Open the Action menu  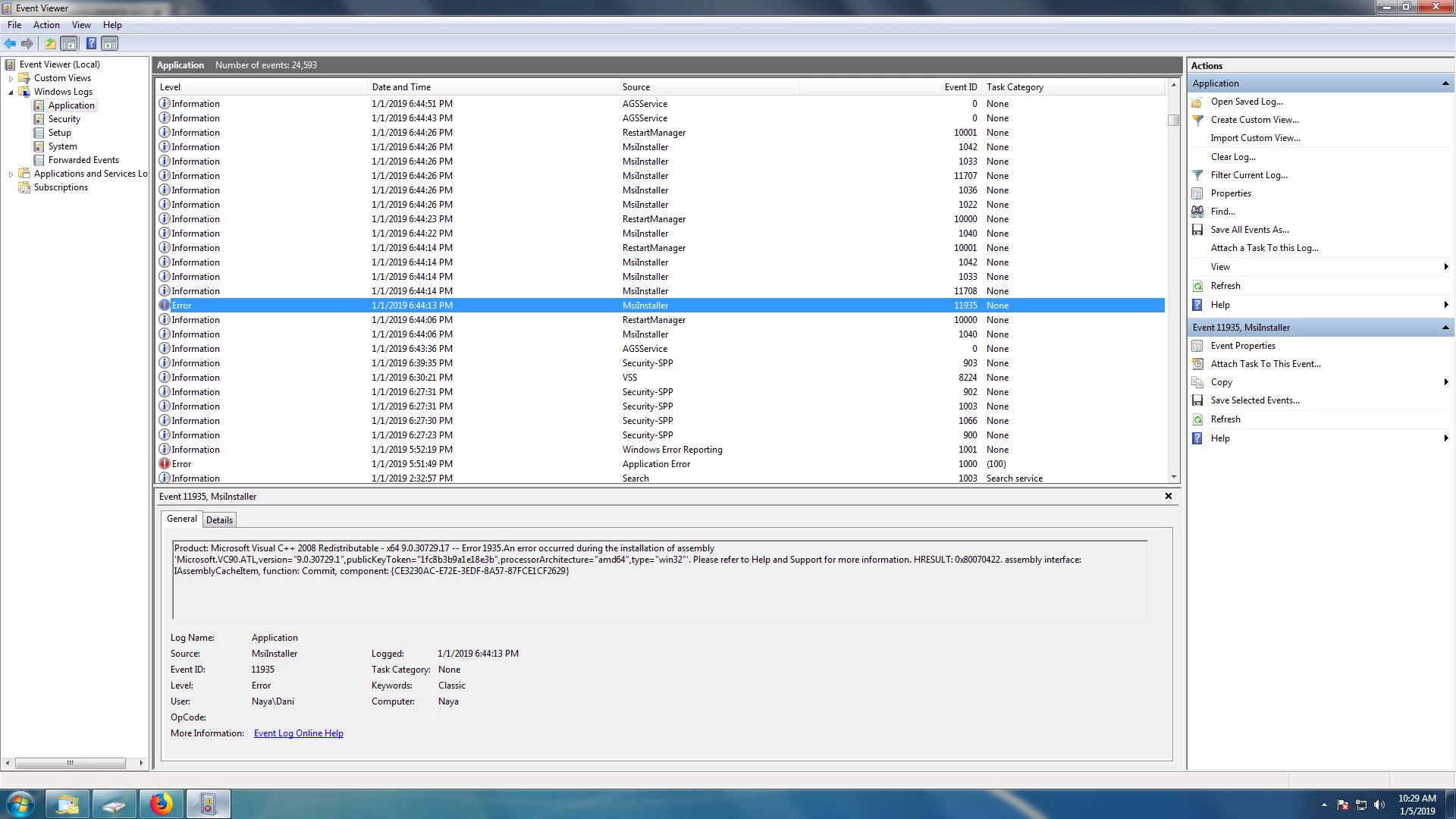point(46,25)
